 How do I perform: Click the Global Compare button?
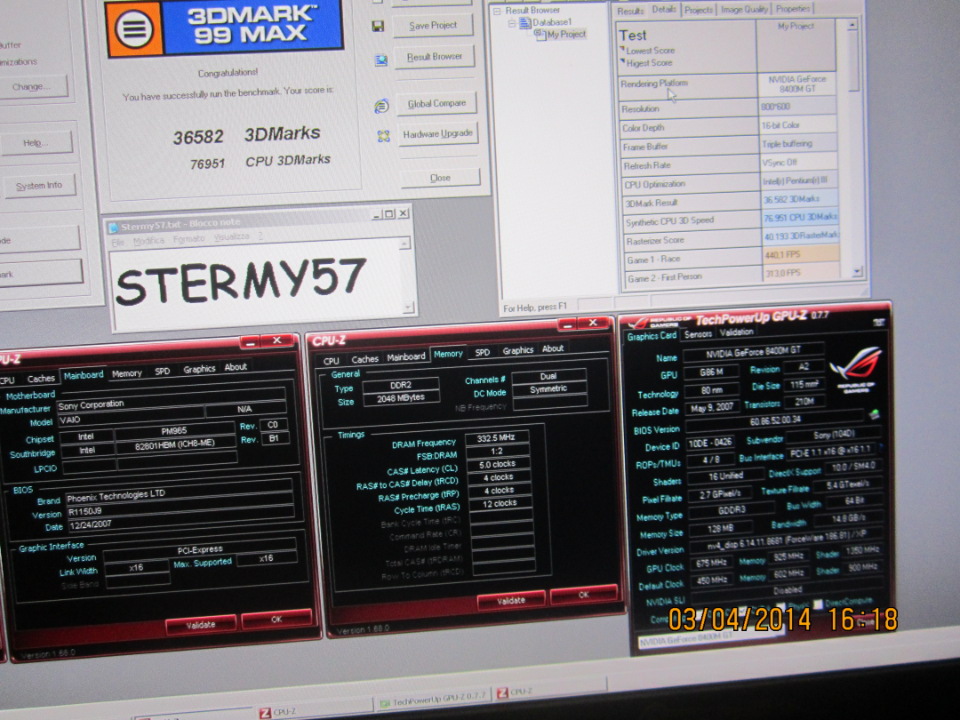coord(437,103)
